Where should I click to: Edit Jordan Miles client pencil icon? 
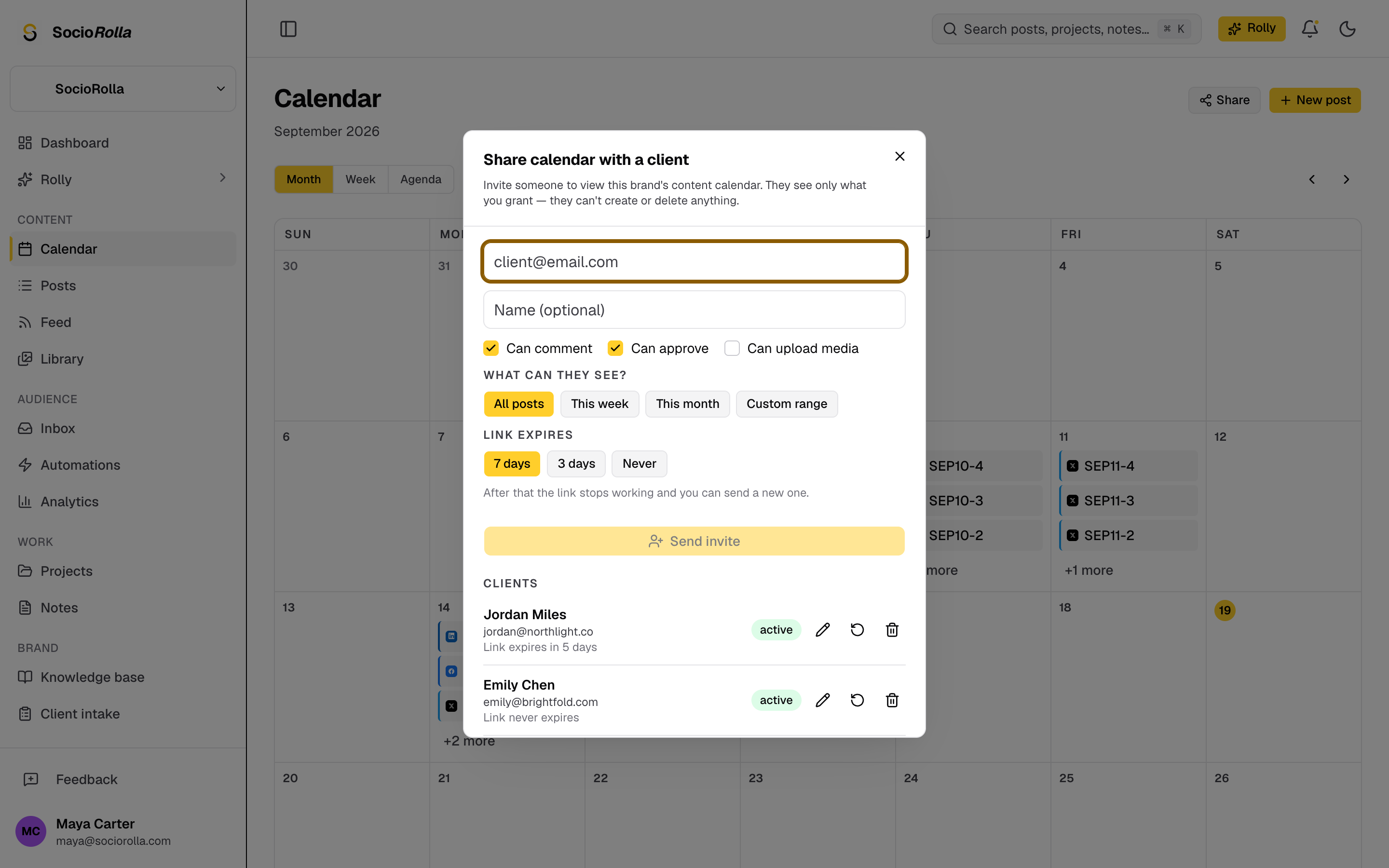click(x=822, y=630)
